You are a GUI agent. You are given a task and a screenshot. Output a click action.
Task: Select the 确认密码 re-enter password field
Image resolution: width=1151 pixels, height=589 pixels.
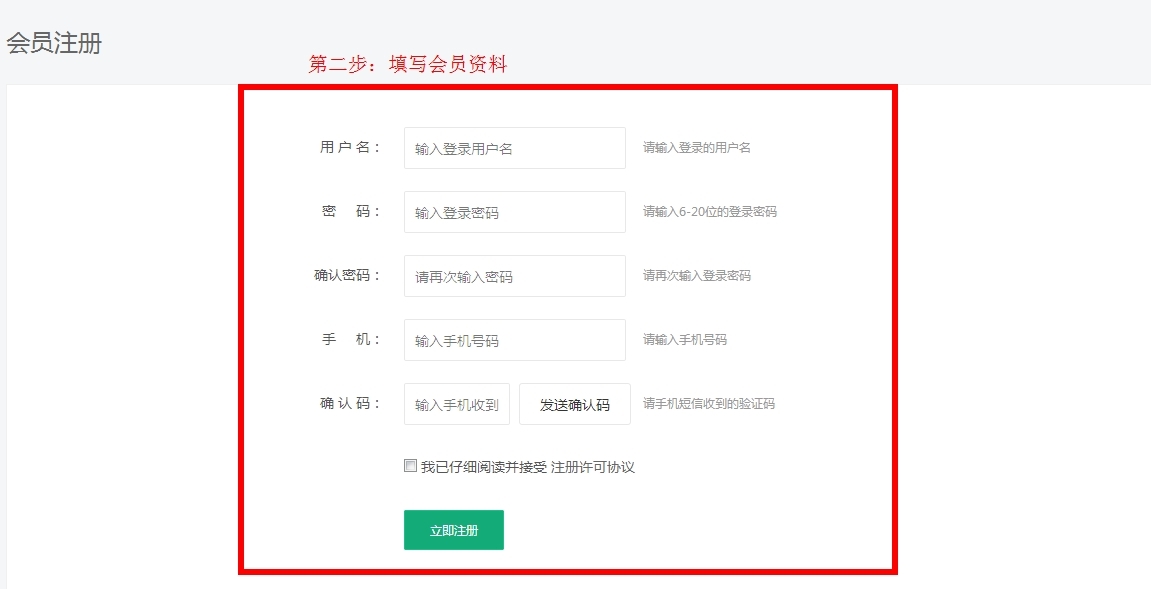click(x=514, y=276)
